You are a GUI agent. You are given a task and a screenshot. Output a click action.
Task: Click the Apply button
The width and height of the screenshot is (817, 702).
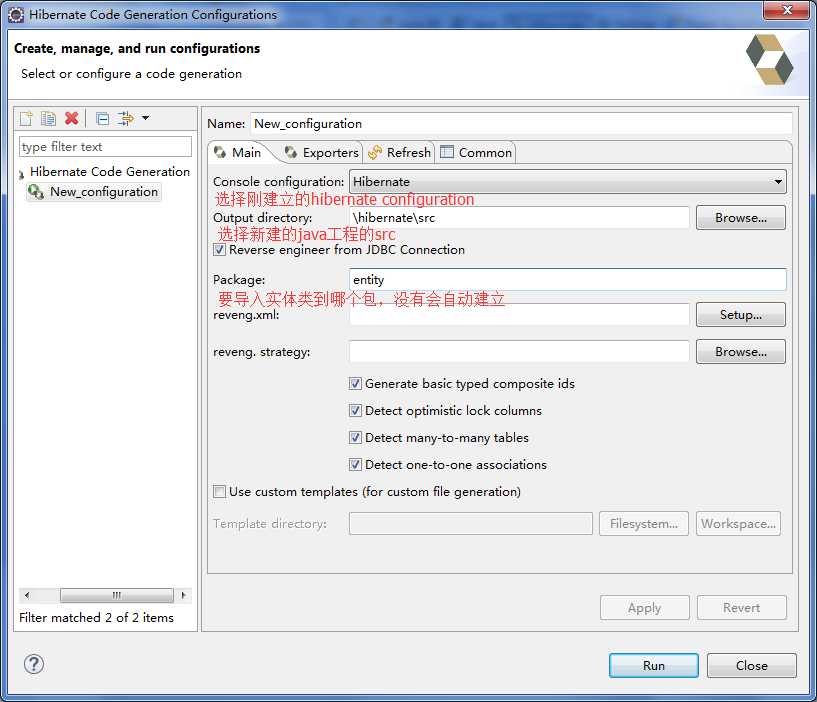[x=645, y=608]
